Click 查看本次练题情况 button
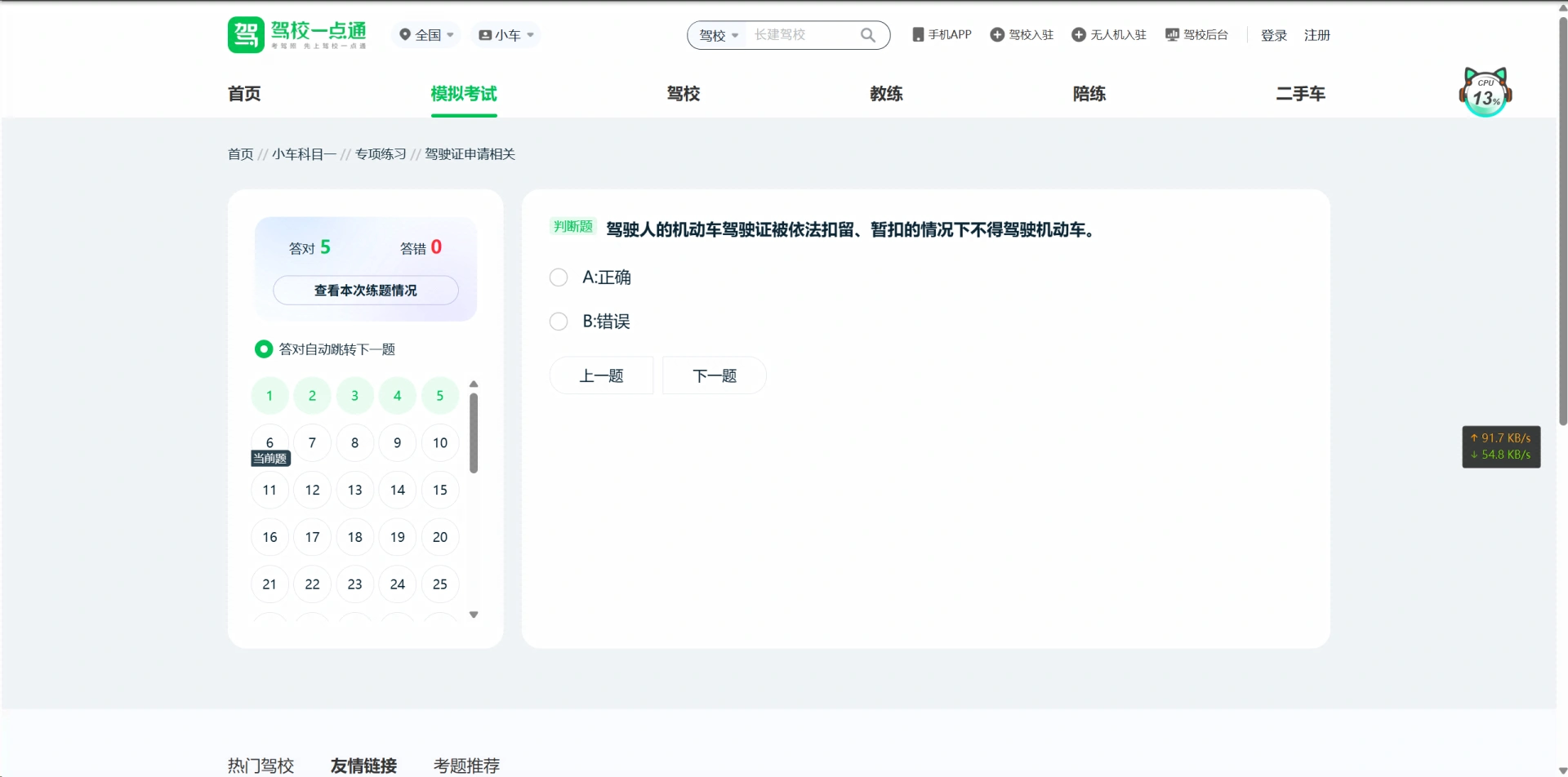 click(365, 291)
